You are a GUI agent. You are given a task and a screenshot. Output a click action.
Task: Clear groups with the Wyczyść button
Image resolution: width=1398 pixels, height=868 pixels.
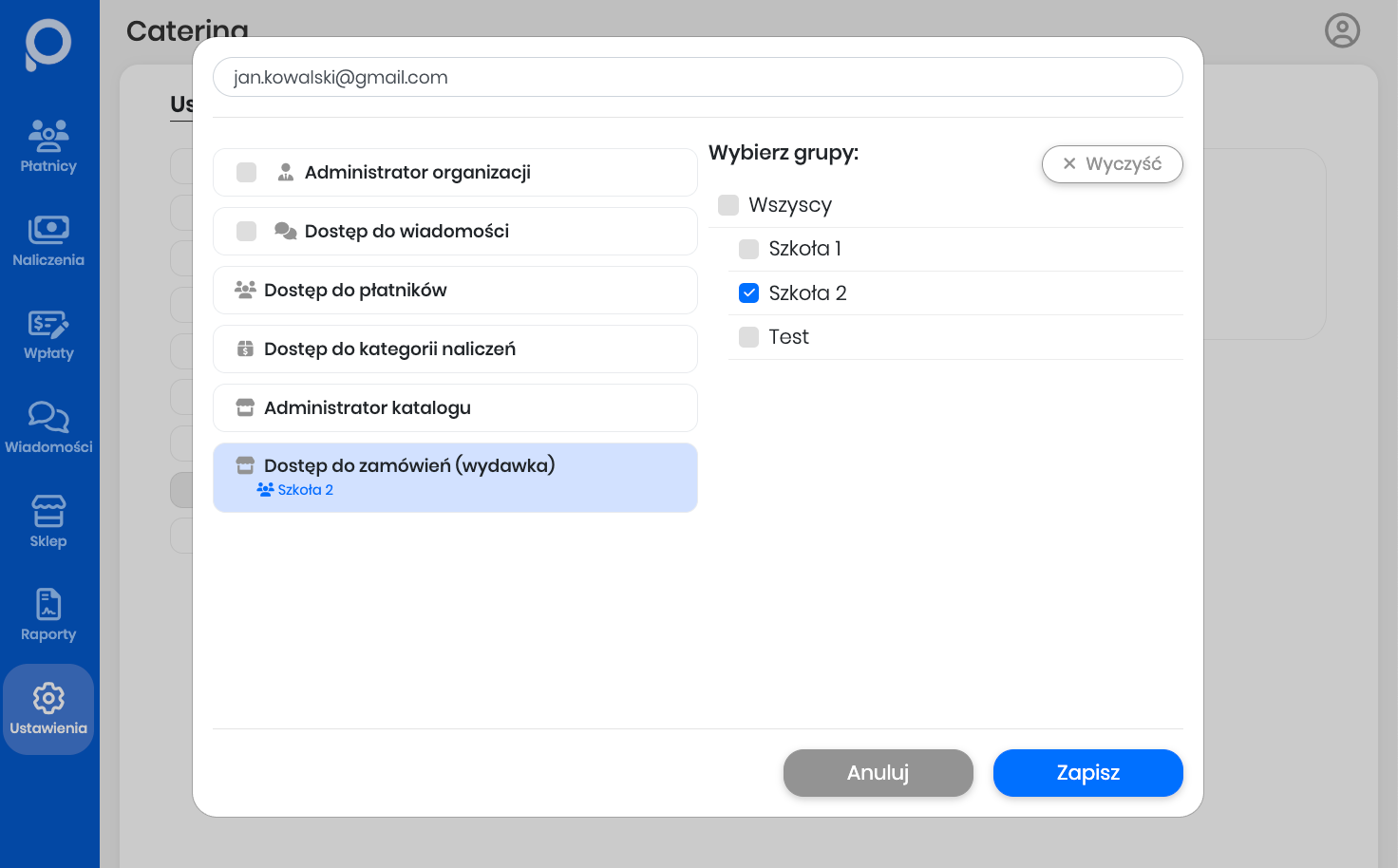pyautogui.click(x=1112, y=164)
